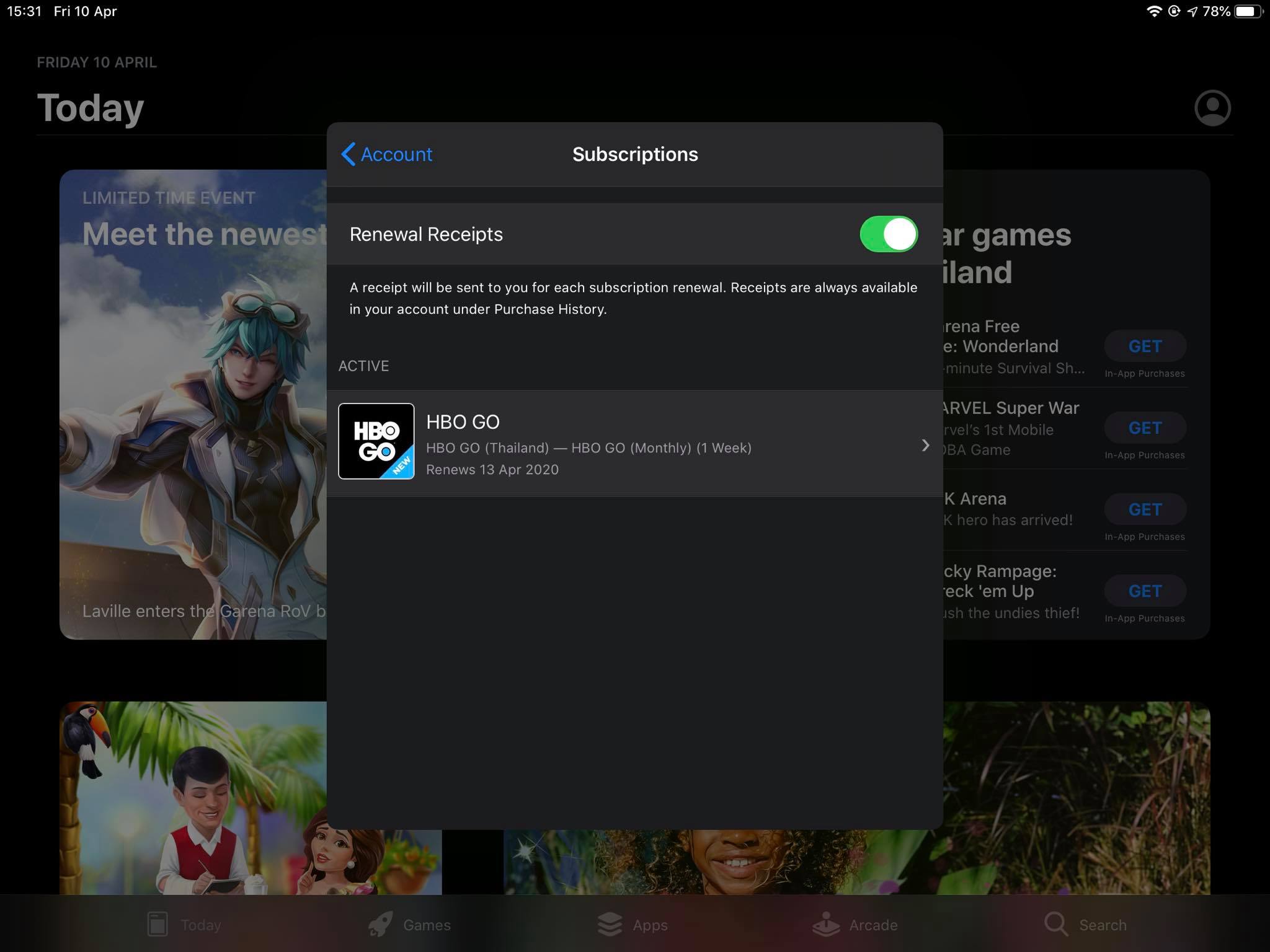This screenshot has width=1270, height=952.
Task: Open HBO GO subscription row title
Action: (x=463, y=422)
